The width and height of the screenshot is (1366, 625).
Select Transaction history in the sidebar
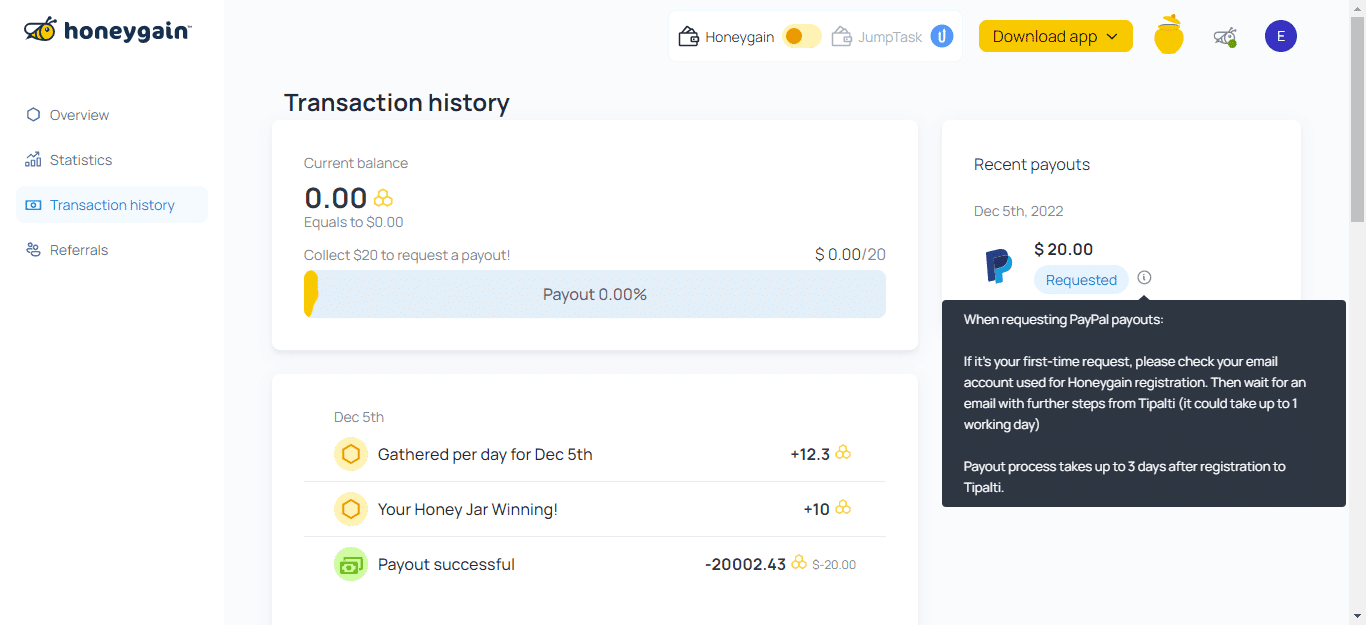(112, 205)
